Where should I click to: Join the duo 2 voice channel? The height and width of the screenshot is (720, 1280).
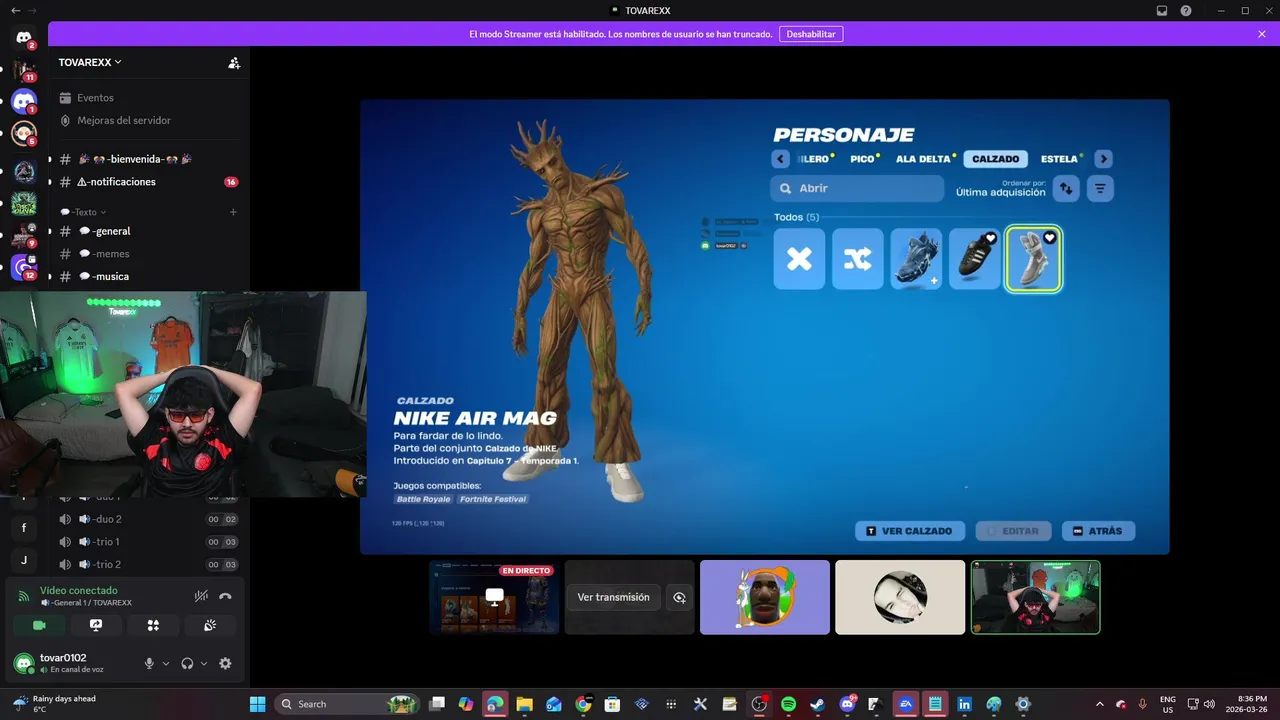point(149,519)
